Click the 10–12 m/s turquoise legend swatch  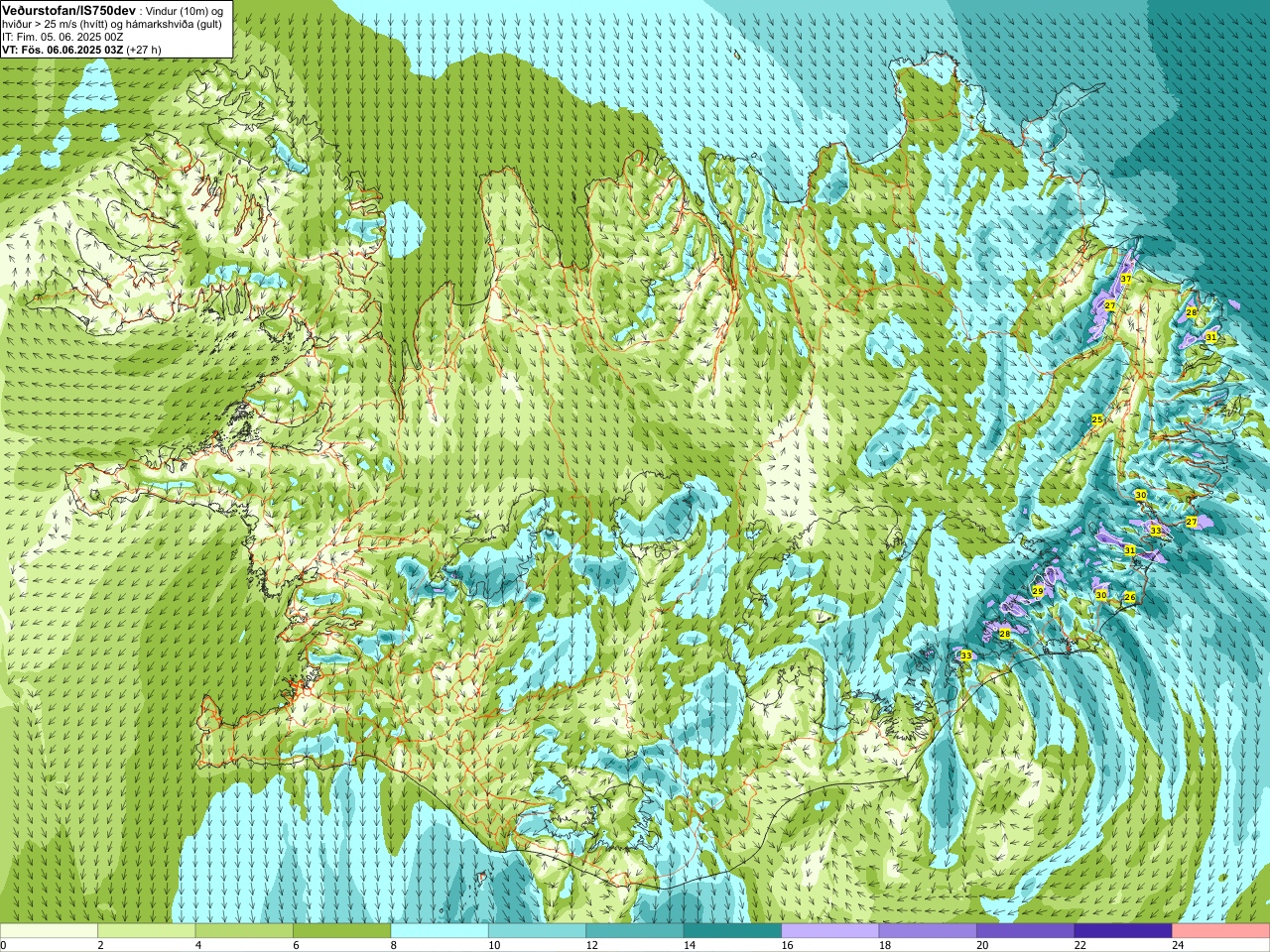pos(537,931)
